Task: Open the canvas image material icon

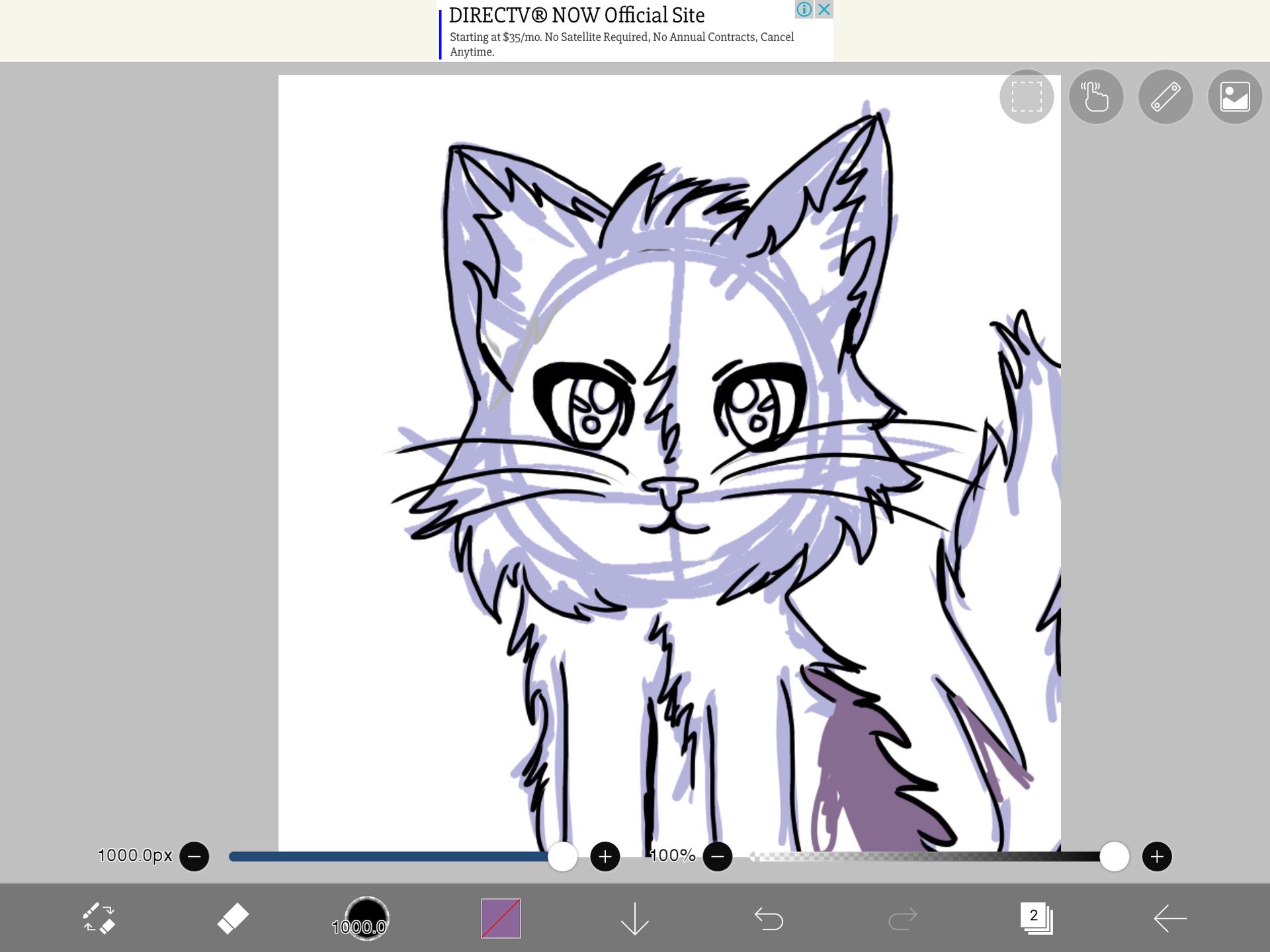Action: click(1235, 97)
